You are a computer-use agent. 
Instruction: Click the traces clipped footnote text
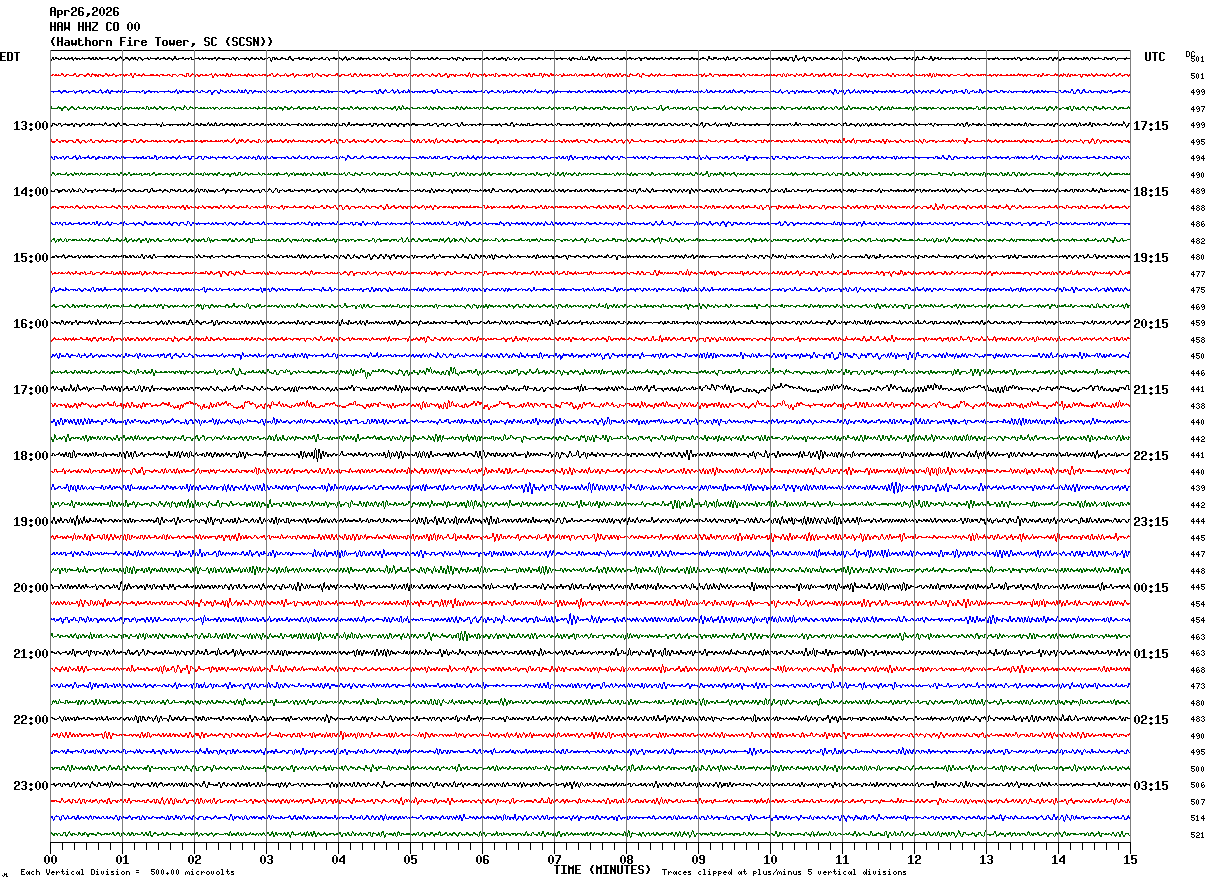784,872
